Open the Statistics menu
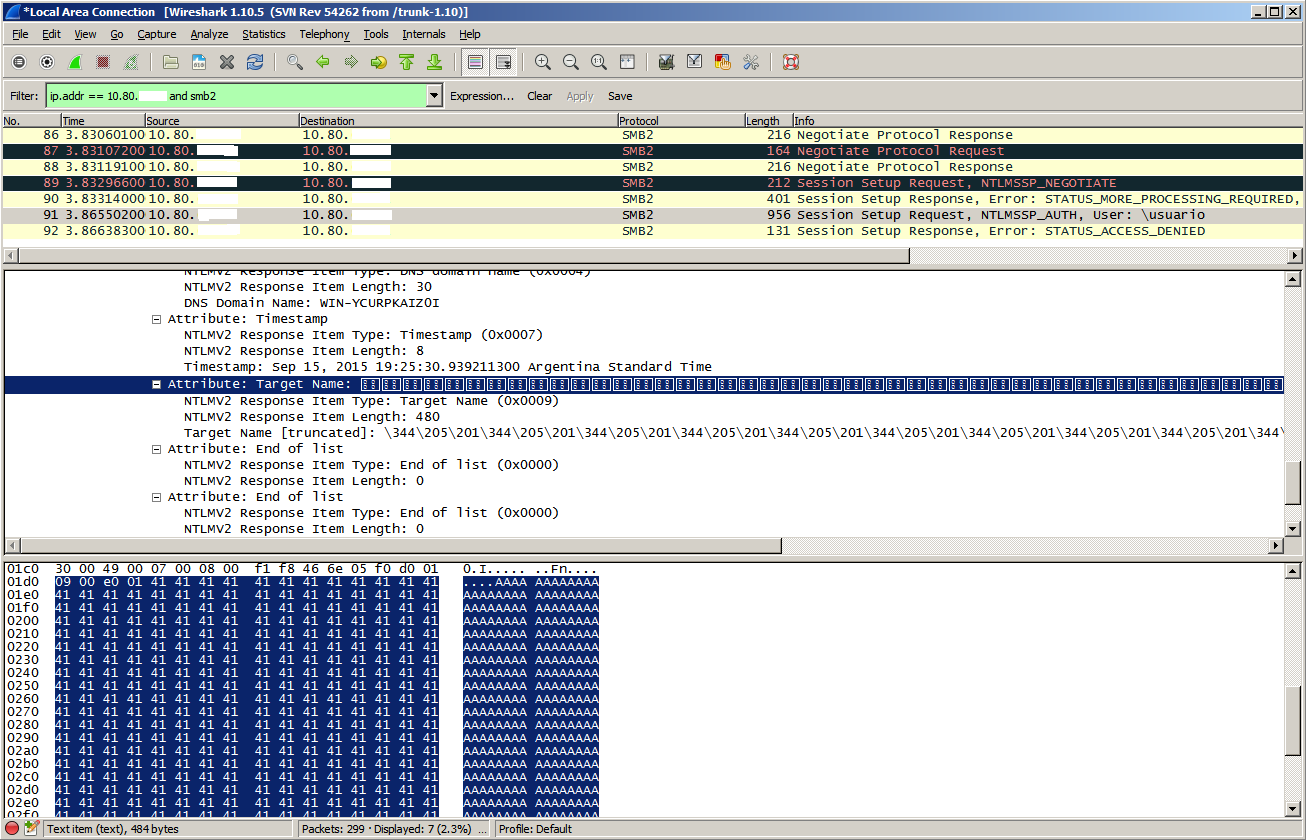The height and width of the screenshot is (840, 1306). 263,34
